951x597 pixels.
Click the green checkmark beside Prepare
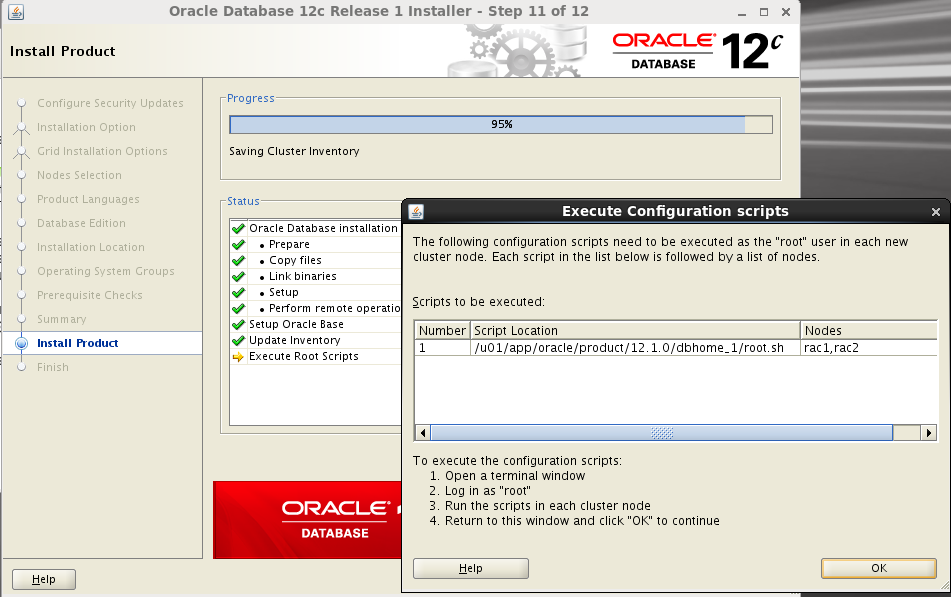pyautogui.click(x=238, y=244)
